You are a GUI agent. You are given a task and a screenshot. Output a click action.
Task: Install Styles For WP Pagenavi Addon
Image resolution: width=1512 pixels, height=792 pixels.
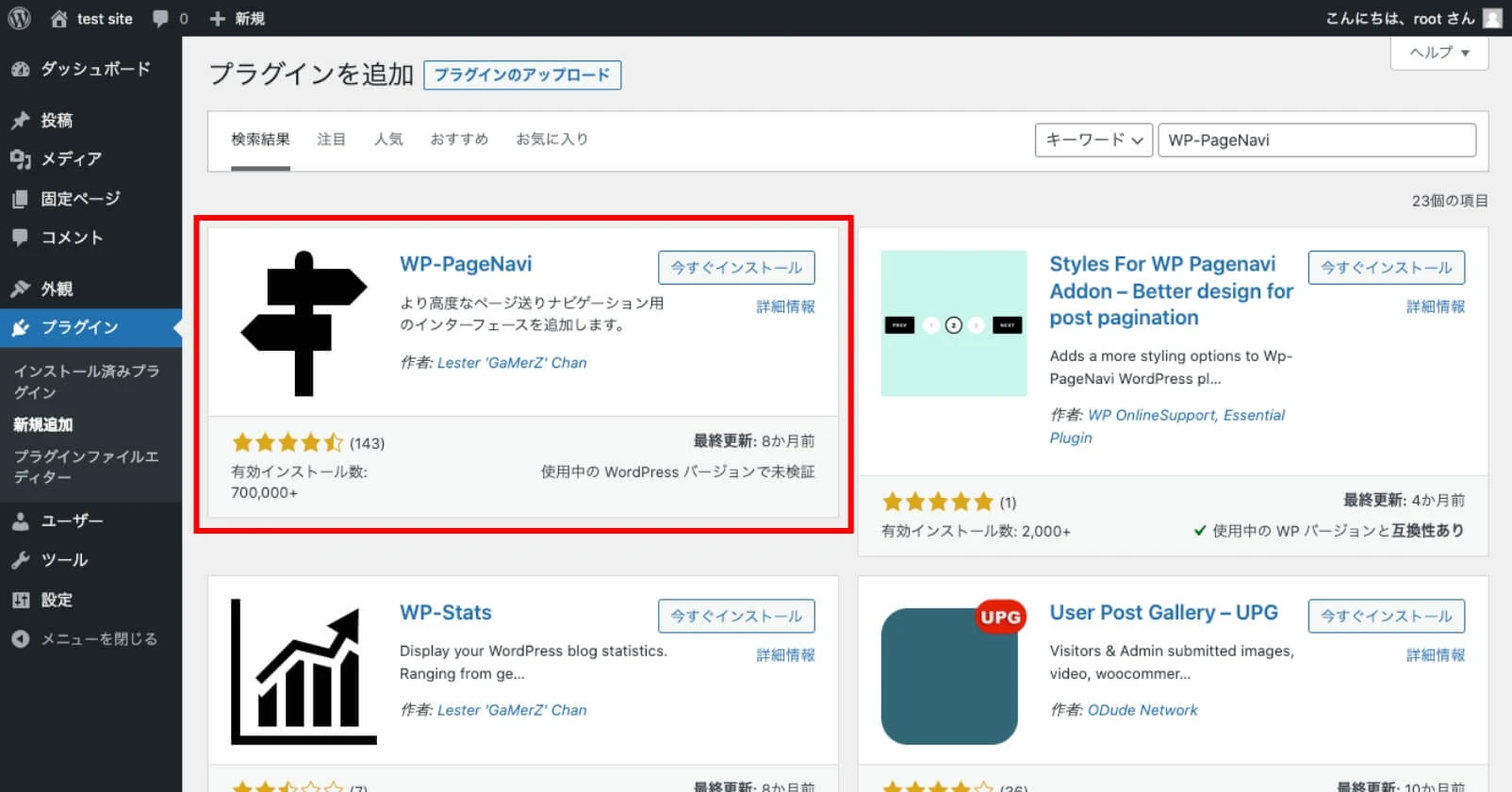tap(1387, 268)
